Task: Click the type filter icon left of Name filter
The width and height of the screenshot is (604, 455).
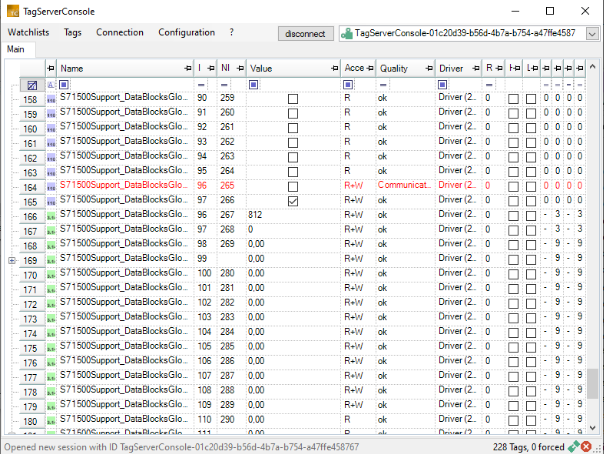Action: 51,85
